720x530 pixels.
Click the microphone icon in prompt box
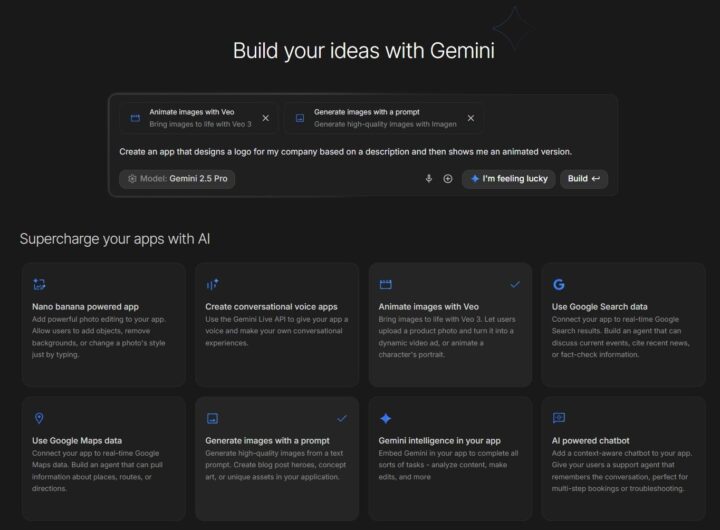click(429, 179)
